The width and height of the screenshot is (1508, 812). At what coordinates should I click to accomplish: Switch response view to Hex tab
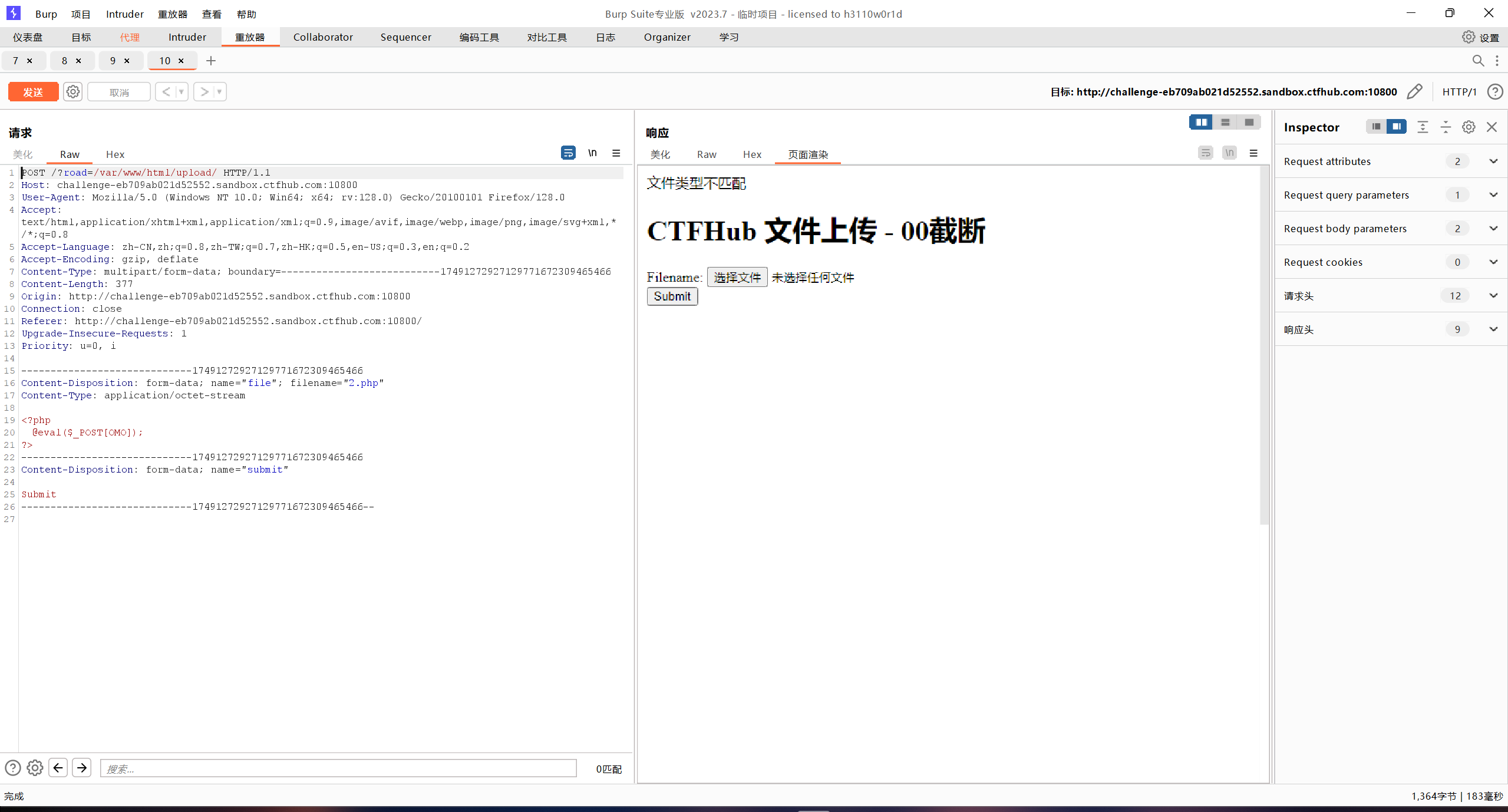coord(752,154)
